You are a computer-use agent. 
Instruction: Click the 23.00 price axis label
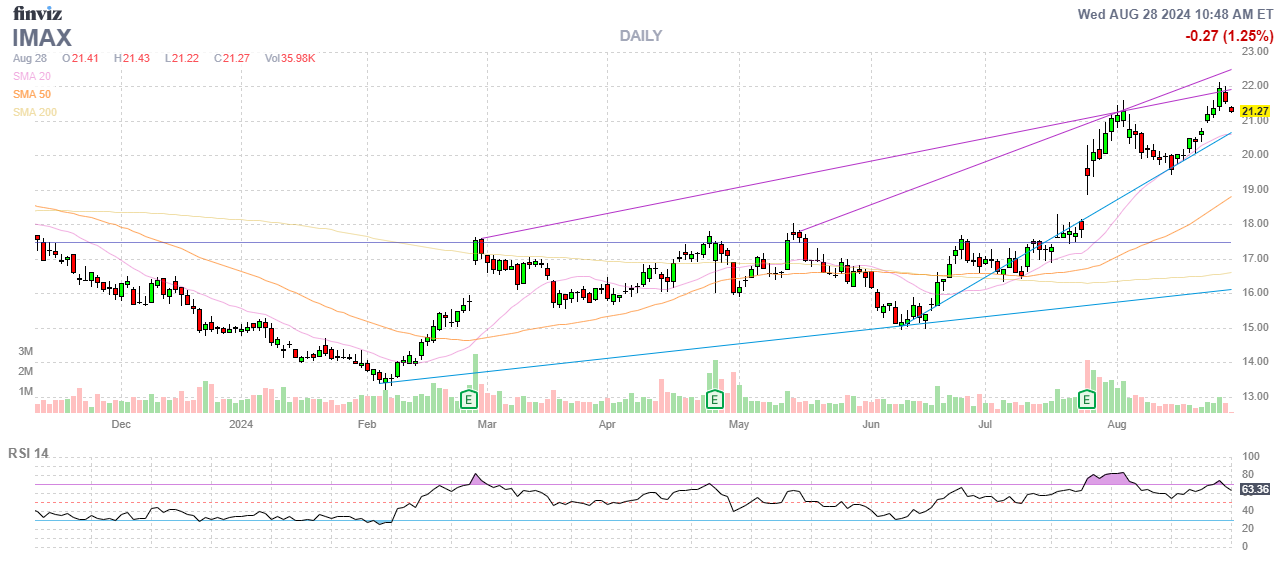click(x=1255, y=51)
